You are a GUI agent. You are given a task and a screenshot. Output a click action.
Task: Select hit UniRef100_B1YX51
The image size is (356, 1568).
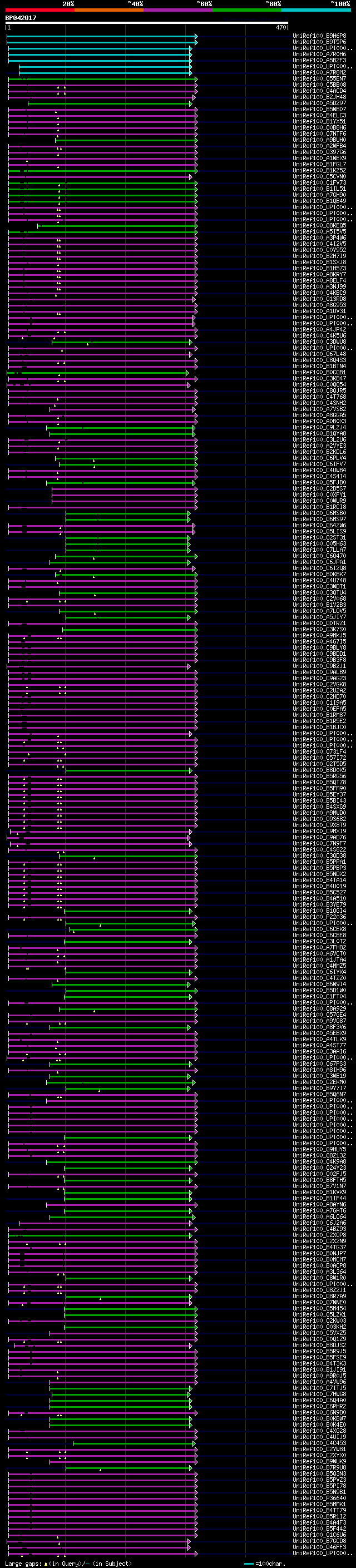coord(319,121)
